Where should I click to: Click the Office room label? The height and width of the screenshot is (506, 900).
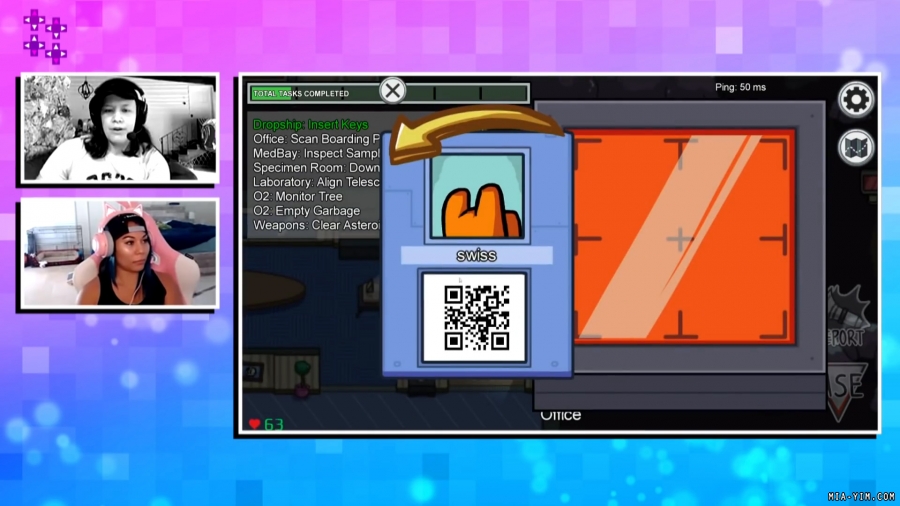(561, 415)
